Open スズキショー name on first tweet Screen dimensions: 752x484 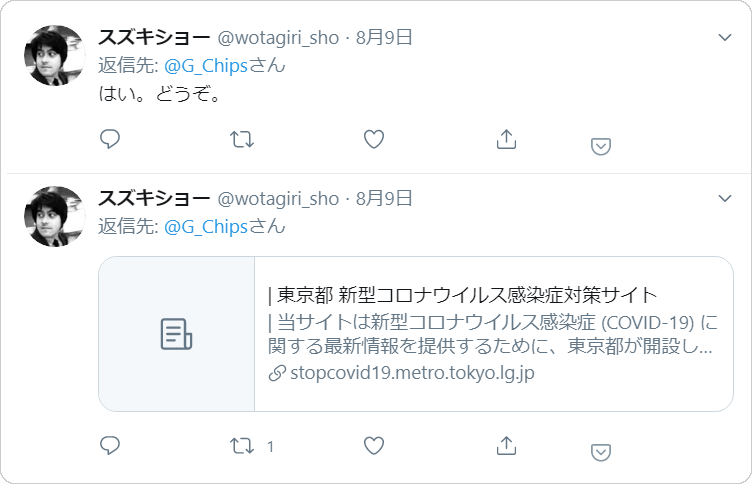[154, 37]
